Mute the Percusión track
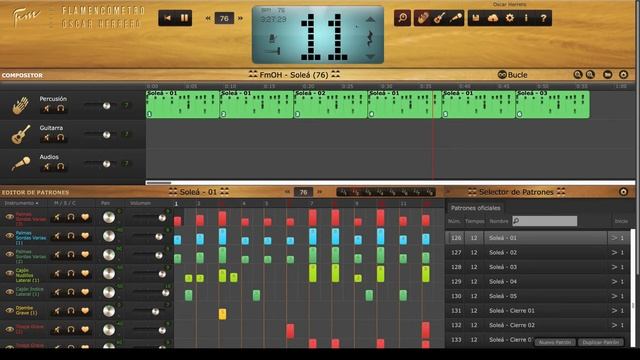640x360 pixels. click(x=47, y=108)
